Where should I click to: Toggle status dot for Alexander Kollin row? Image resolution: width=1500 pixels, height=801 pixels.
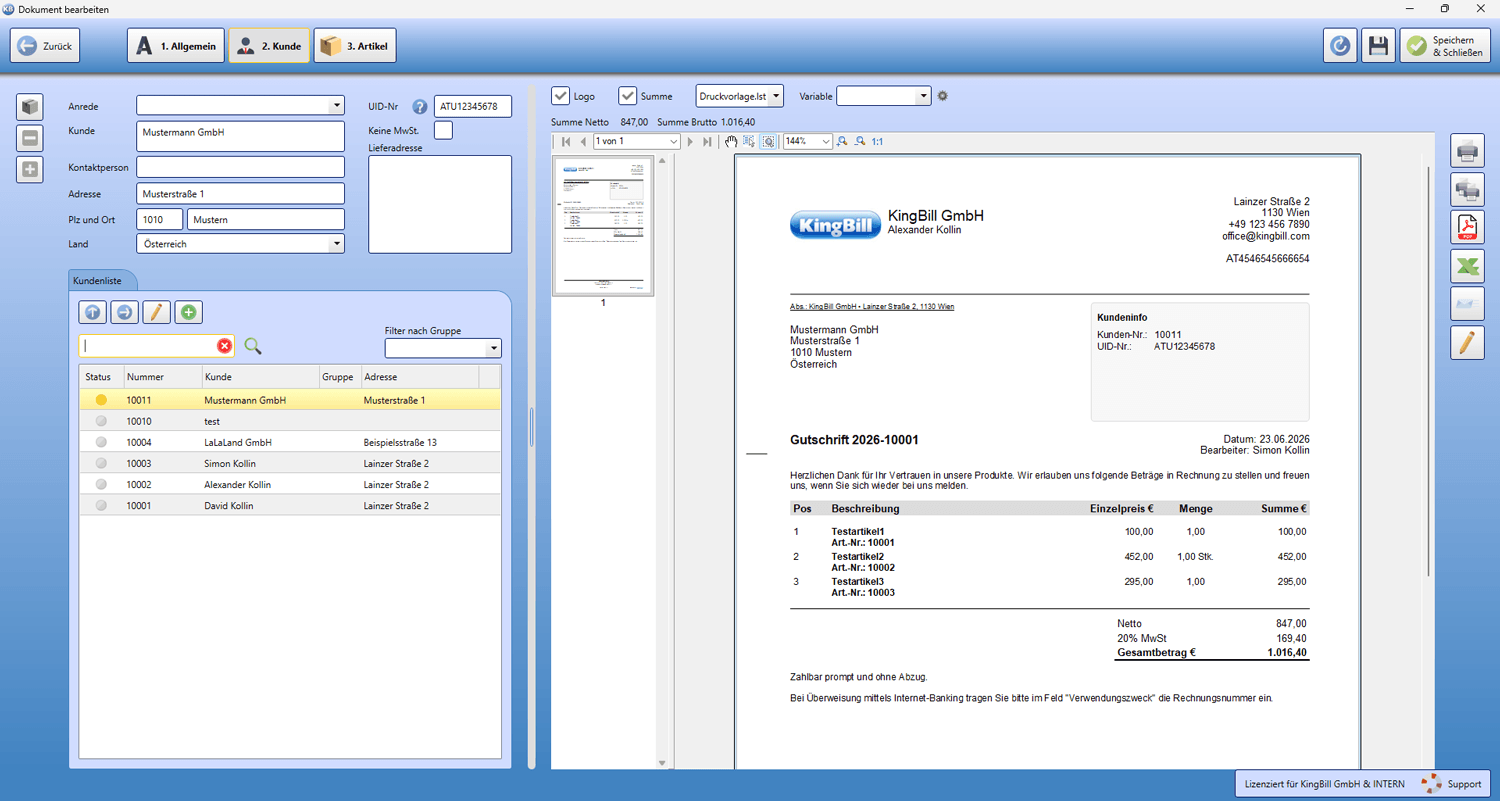[x=100, y=485]
